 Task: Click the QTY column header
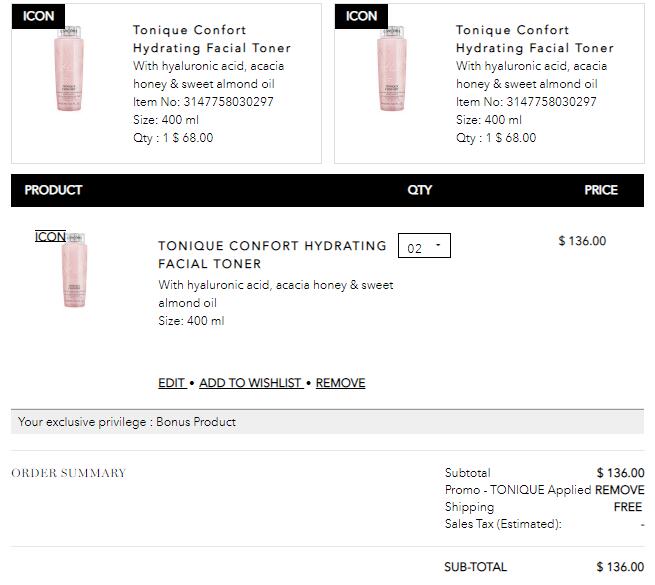(420, 190)
